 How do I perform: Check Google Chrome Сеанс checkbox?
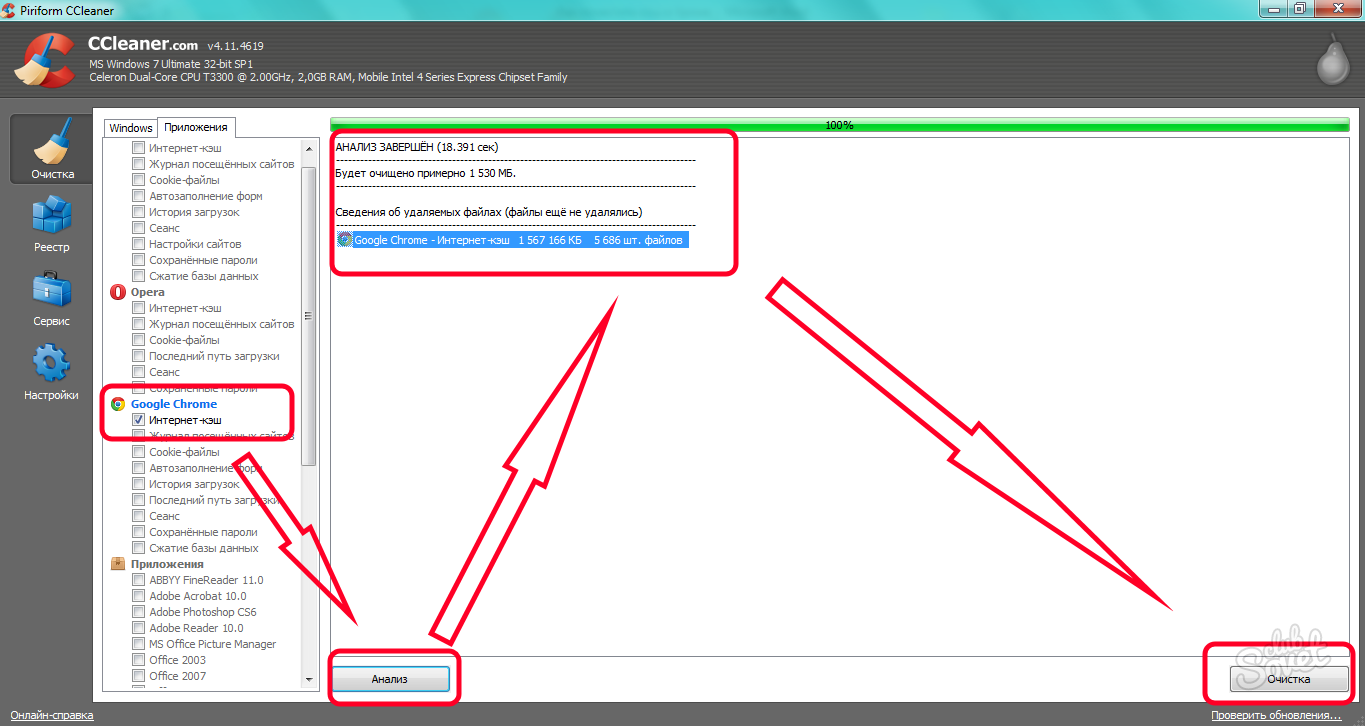pyautogui.click(x=139, y=516)
